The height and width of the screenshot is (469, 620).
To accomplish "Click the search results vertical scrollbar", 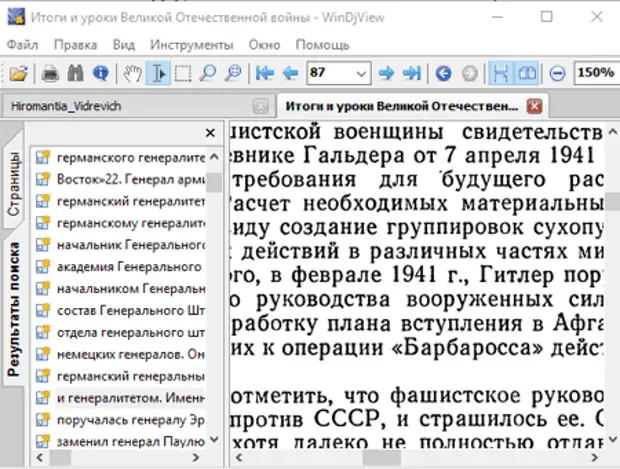I will point(214,300).
